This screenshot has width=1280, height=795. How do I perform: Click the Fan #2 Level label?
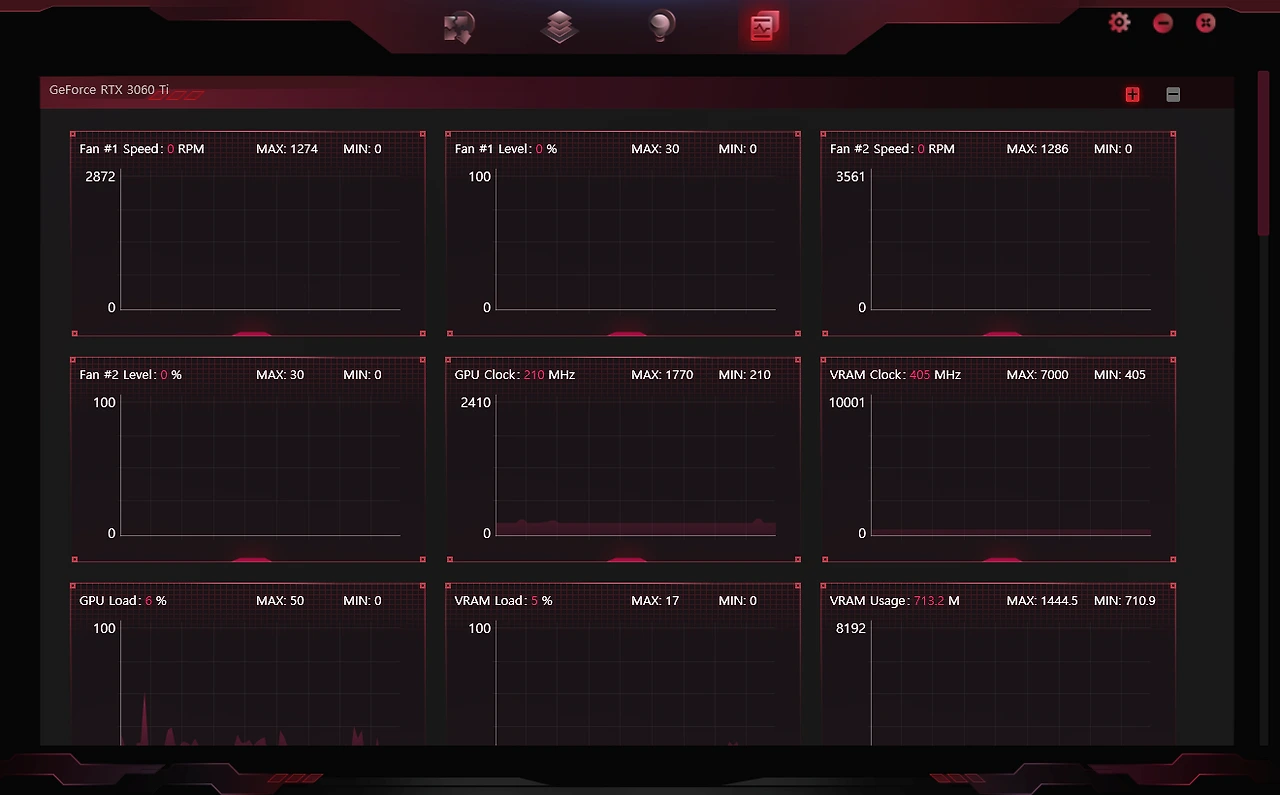click(119, 375)
